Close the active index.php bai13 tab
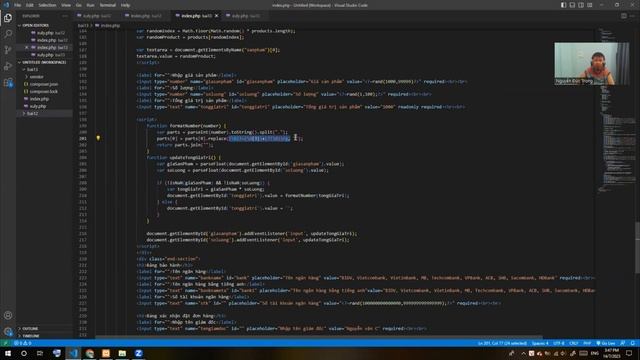The width and height of the screenshot is (640, 360). (x=216, y=16)
